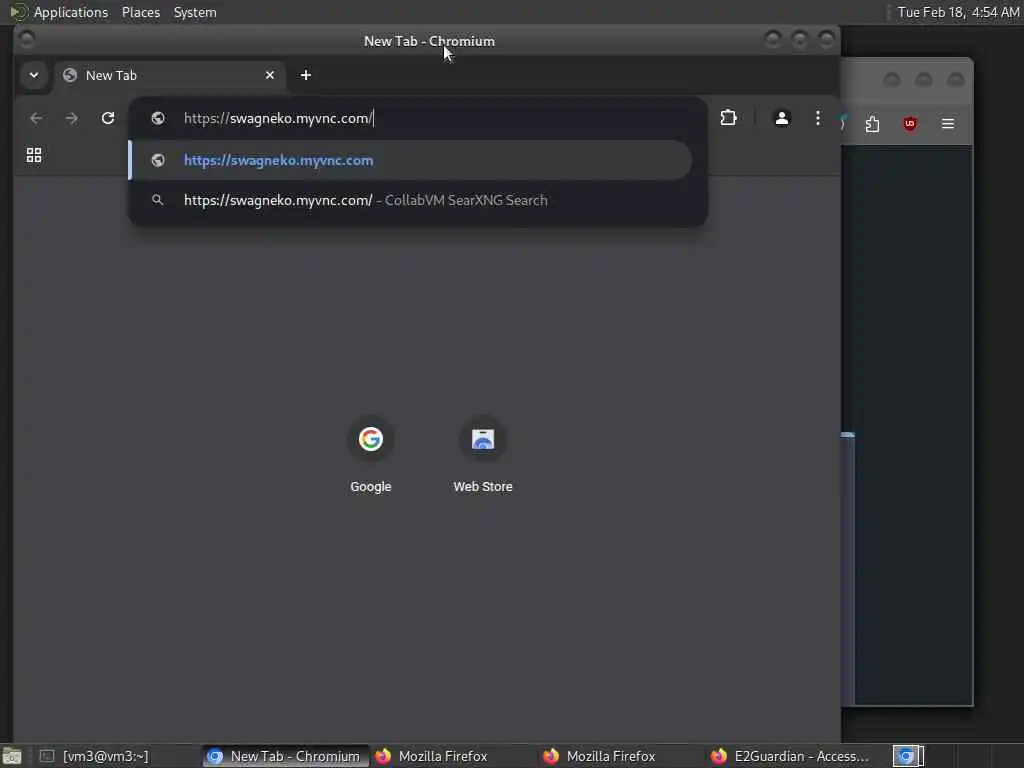Reload the page in Chromium

tap(108, 118)
